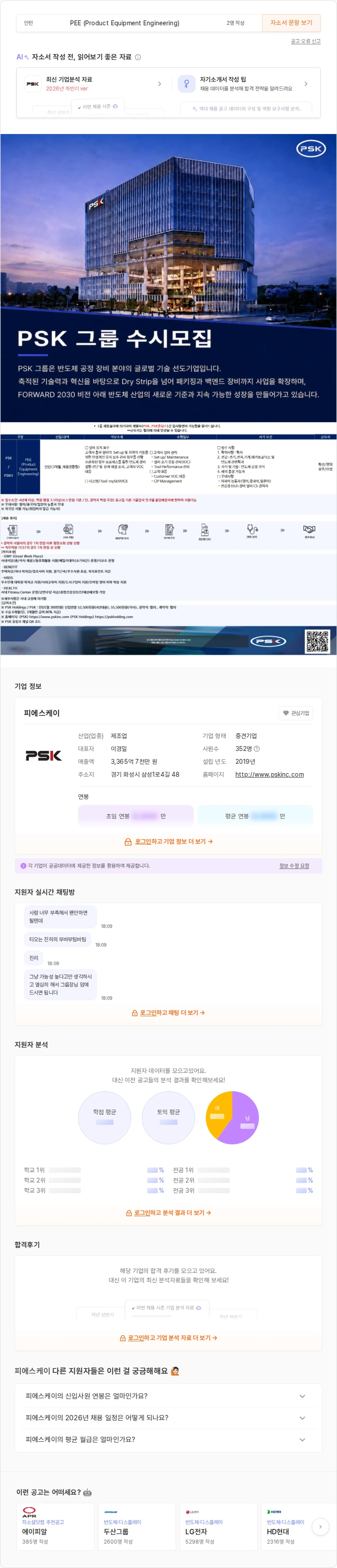Viewport: 337px width, 1568px height.
Task: Click the PSK logo on the building banner
Action: (311, 149)
